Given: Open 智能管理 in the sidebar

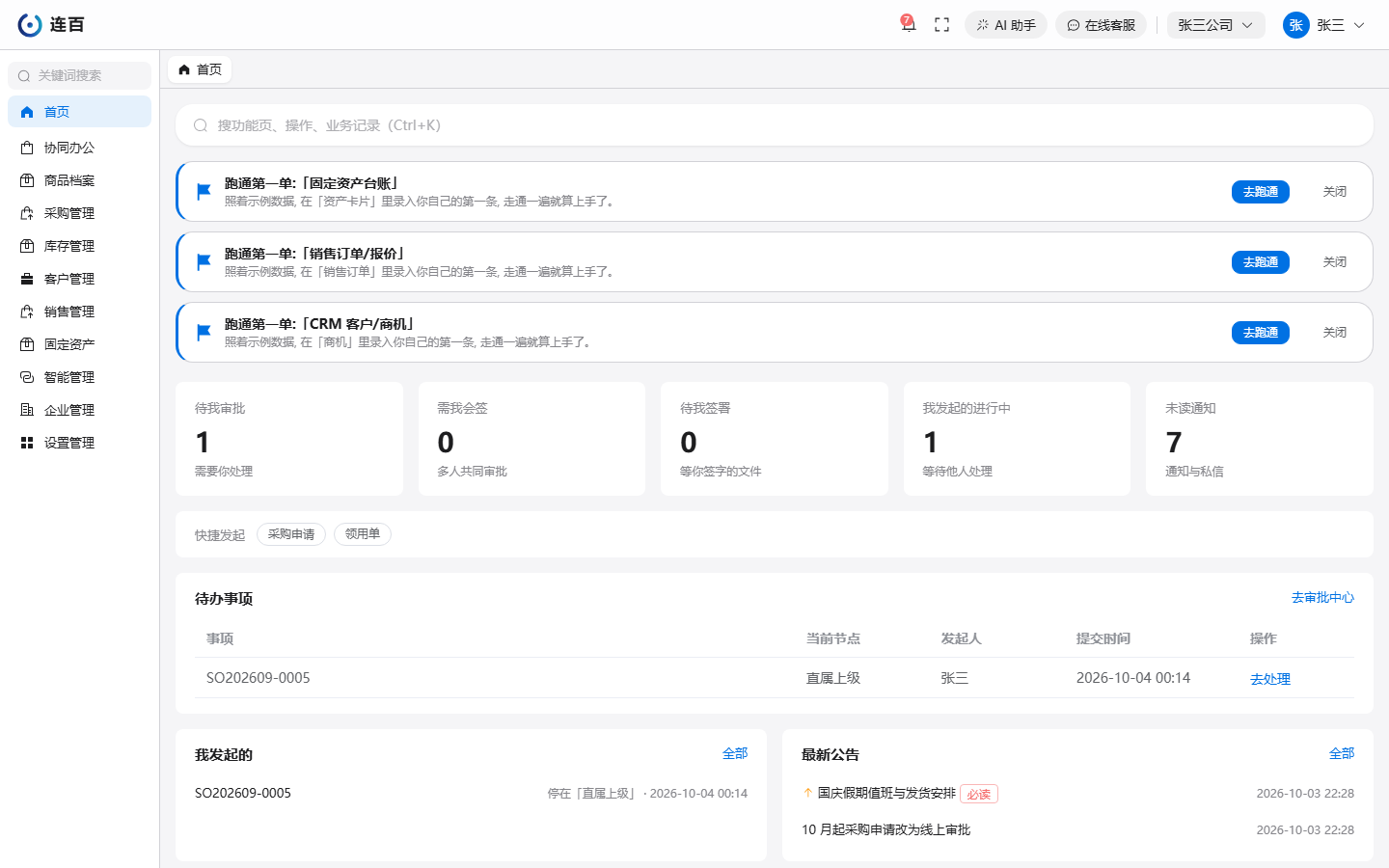Looking at the screenshot, I should [80, 377].
